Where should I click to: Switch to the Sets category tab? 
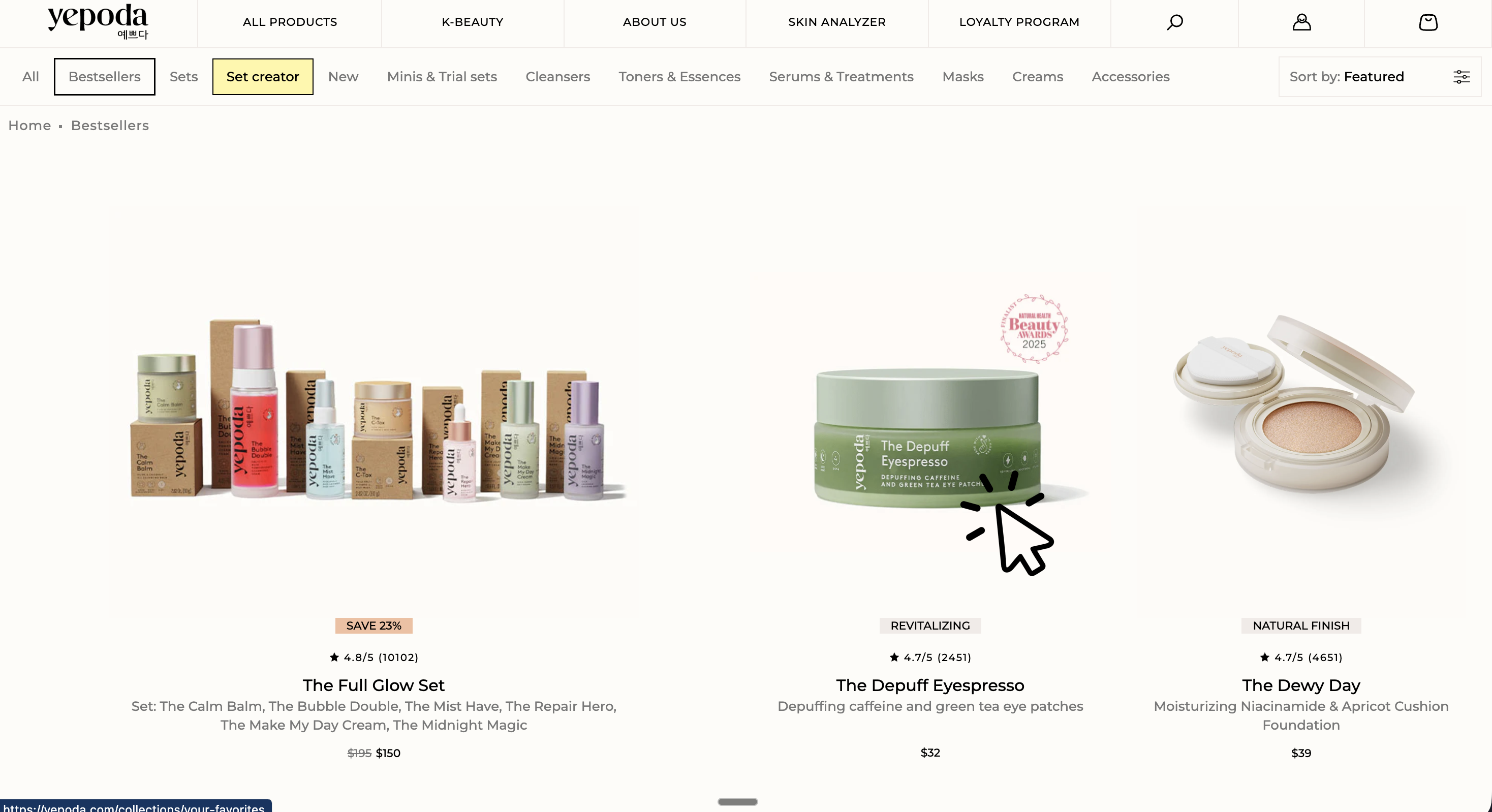pyautogui.click(x=183, y=76)
